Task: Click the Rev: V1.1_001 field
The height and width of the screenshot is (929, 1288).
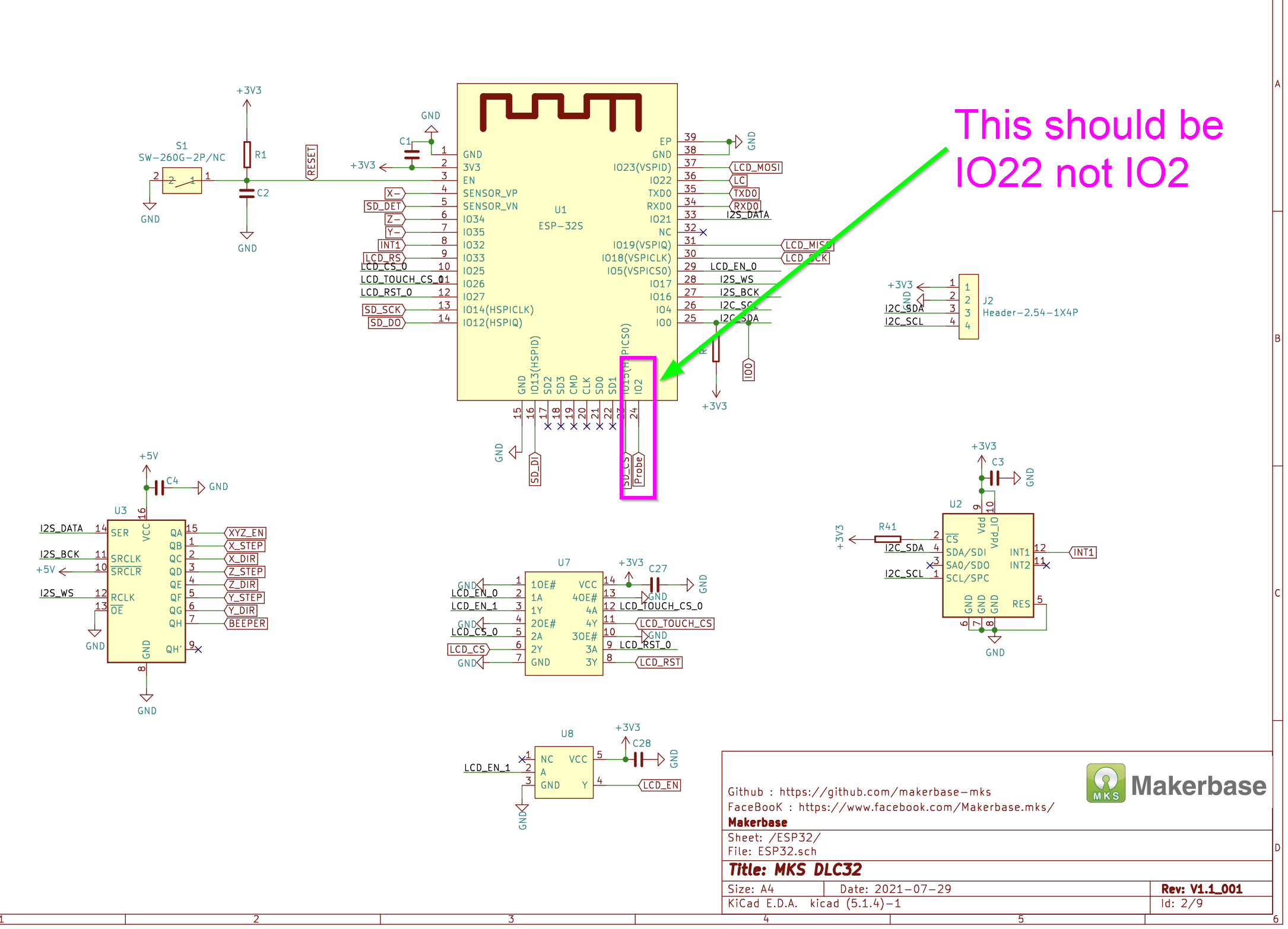Action: click(x=1201, y=889)
